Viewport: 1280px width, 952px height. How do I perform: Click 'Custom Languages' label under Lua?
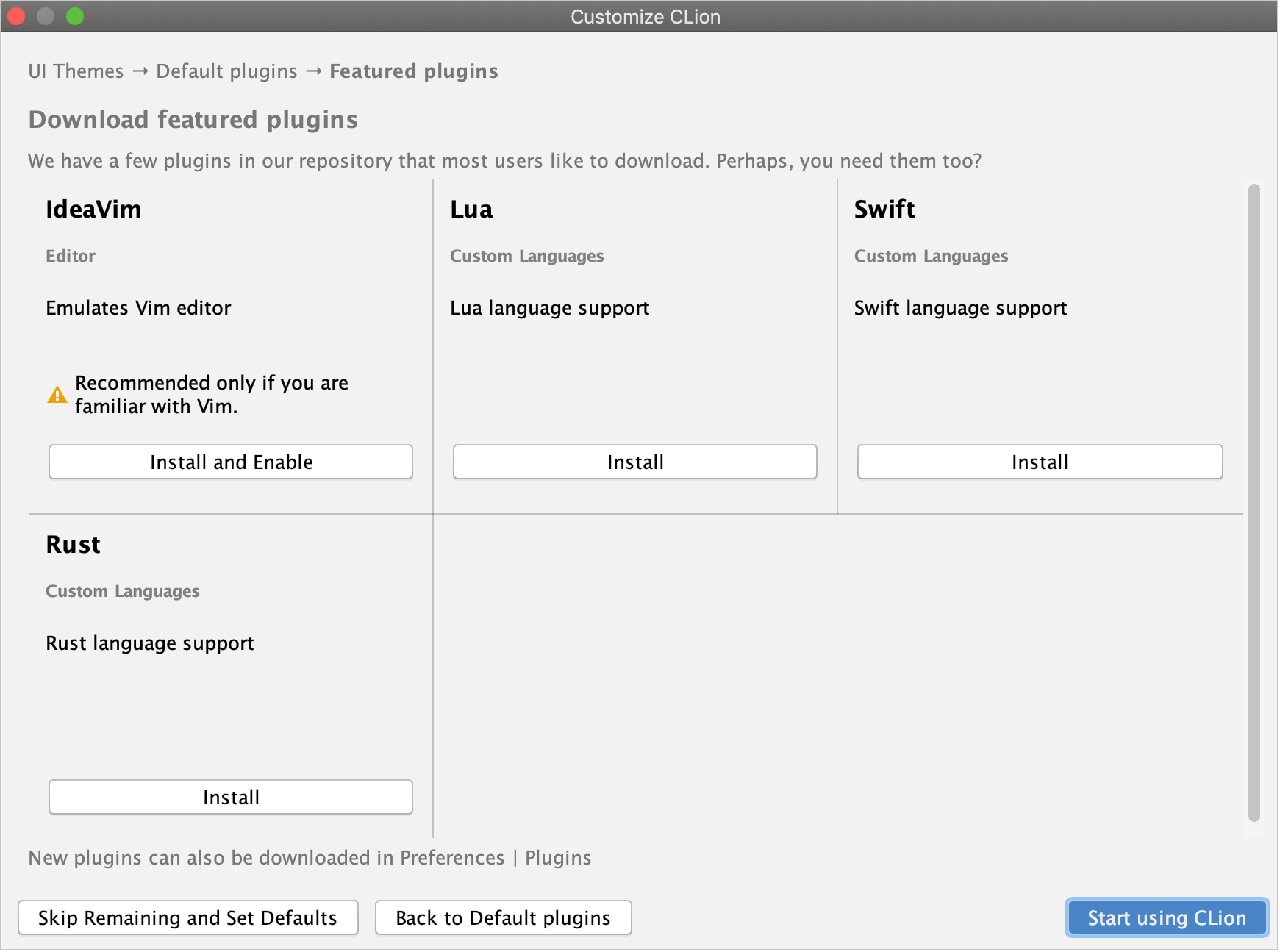[527, 256]
